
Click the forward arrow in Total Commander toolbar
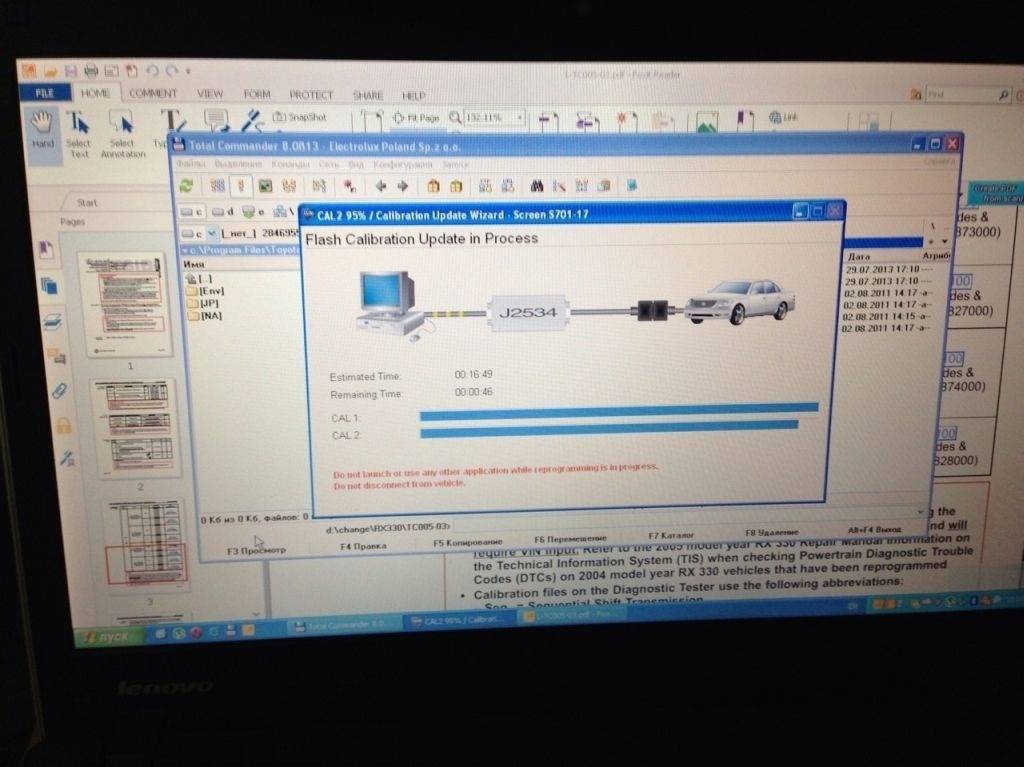[403, 186]
